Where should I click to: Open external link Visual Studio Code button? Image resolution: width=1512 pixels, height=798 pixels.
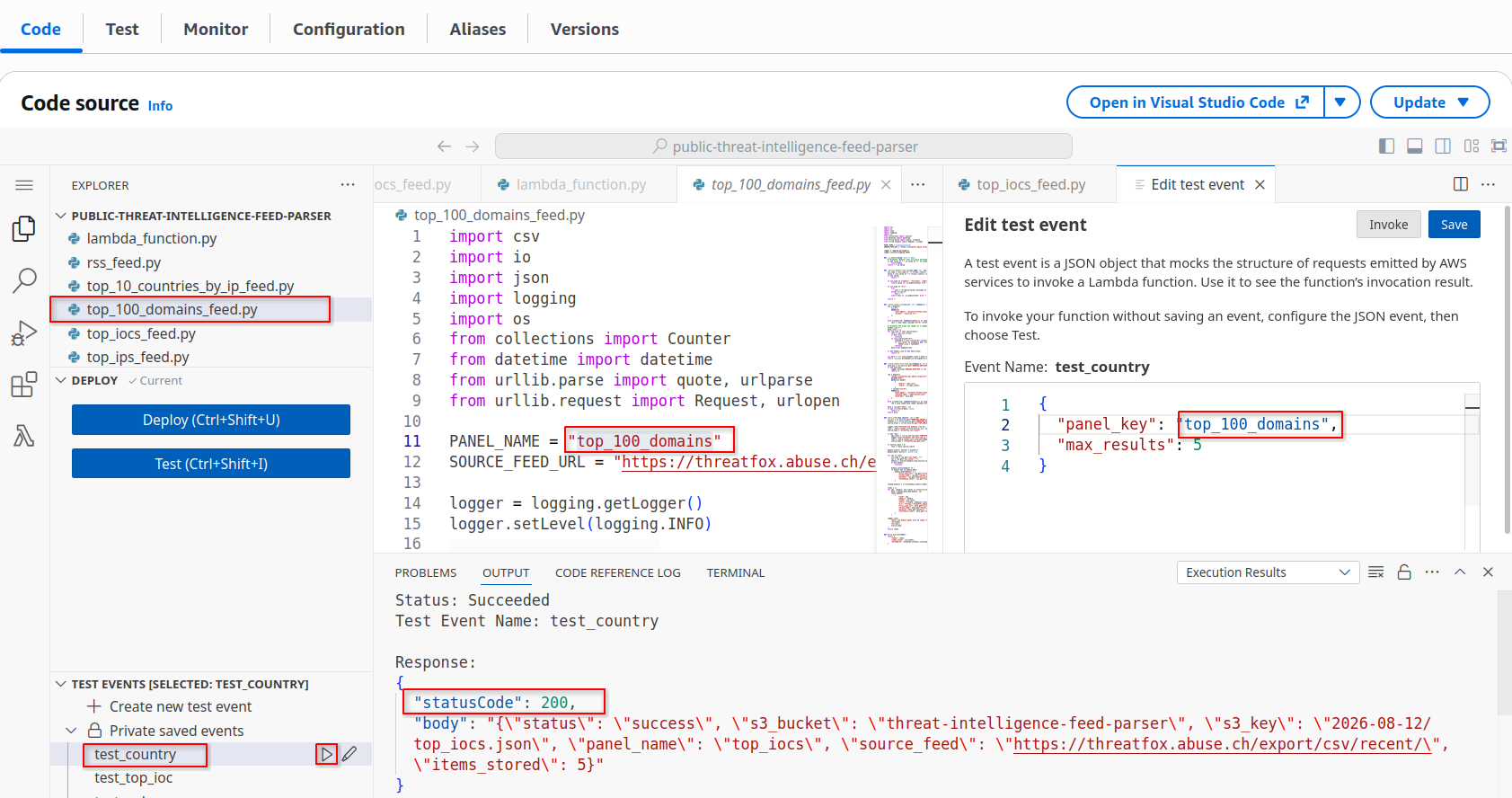click(x=1196, y=102)
